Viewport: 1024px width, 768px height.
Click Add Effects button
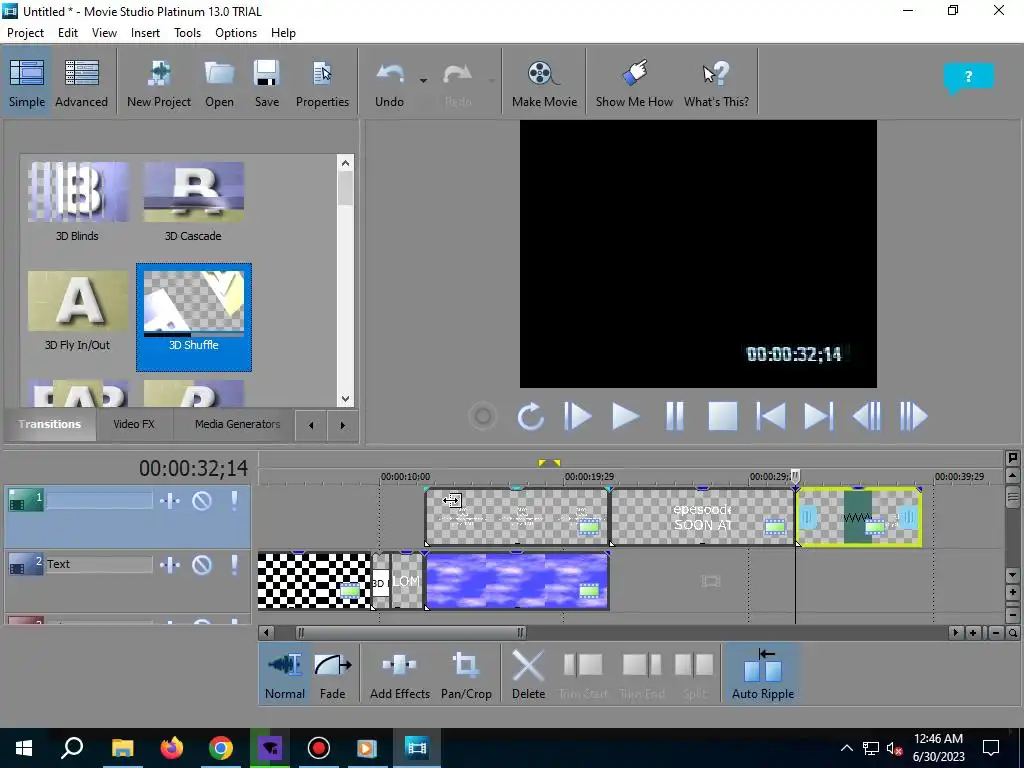point(400,674)
